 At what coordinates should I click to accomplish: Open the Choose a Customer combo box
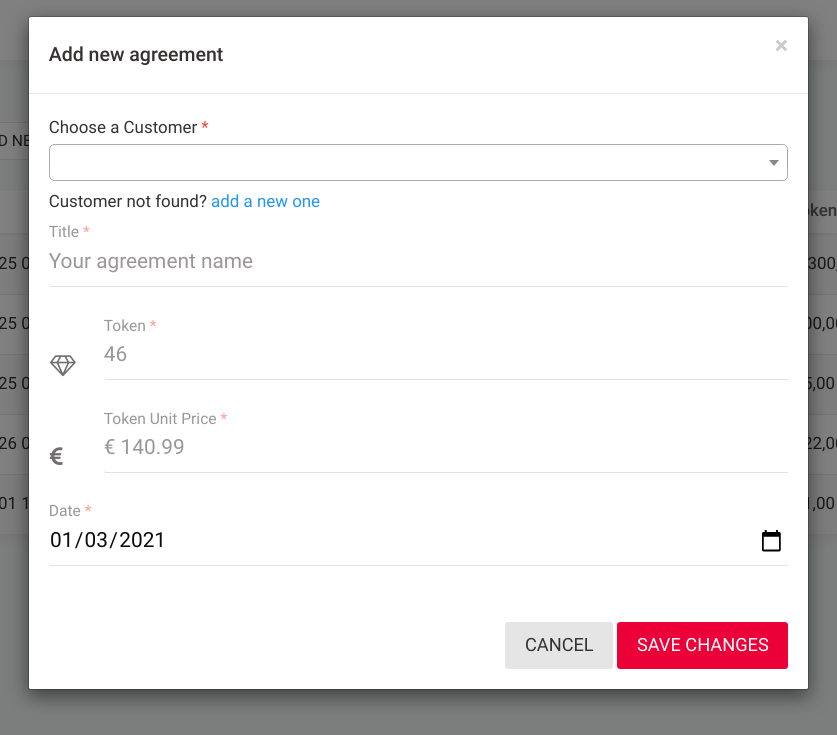pyautogui.click(x=418, y=162)
